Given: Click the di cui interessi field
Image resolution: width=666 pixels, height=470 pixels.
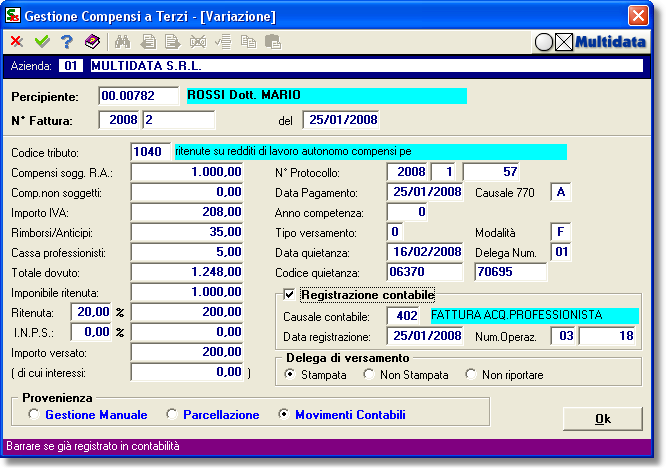Looking at the screenshot, I should (187, 372).
